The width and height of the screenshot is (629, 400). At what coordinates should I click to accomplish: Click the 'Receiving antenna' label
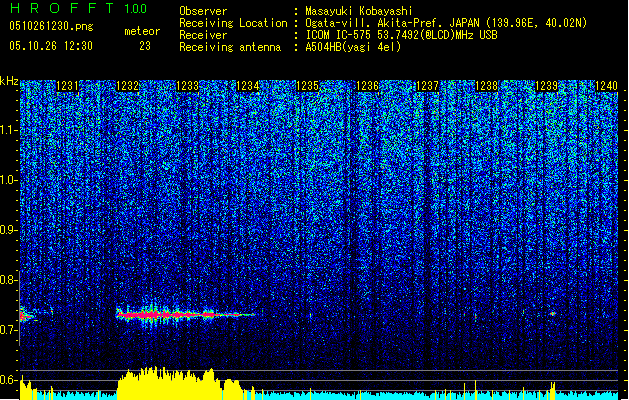[x=230, y=47]
